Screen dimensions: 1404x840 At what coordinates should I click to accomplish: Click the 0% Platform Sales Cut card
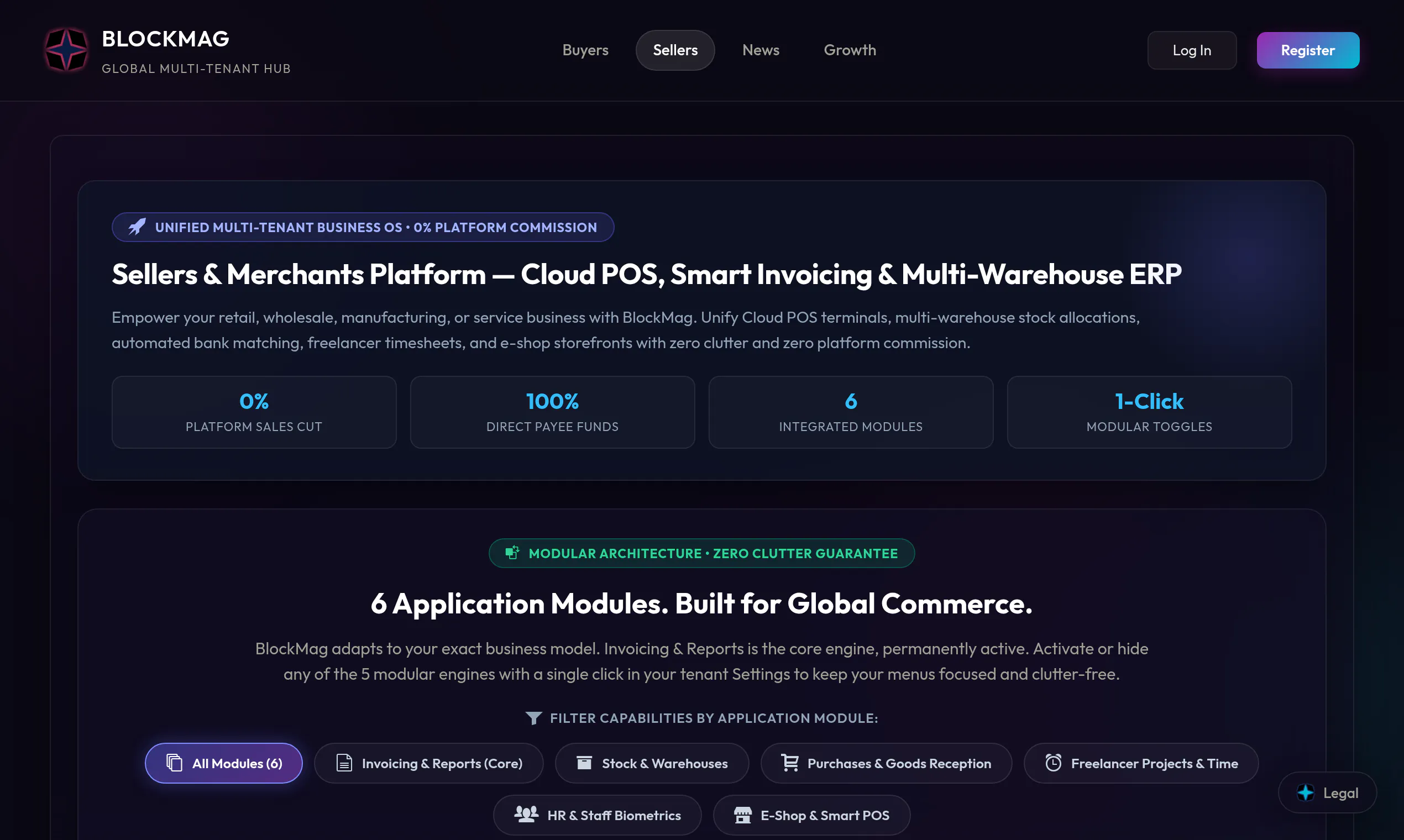(254, 412)
